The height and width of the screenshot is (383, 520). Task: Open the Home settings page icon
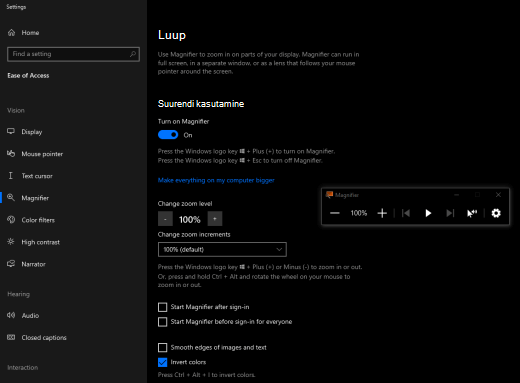11,32
